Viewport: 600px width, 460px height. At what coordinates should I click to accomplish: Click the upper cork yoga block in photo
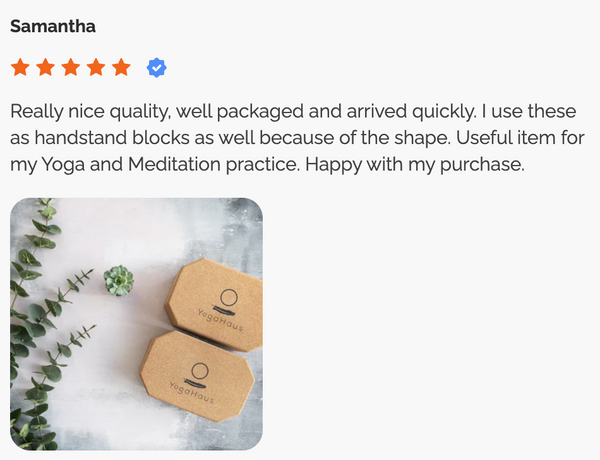coord(215,305)
